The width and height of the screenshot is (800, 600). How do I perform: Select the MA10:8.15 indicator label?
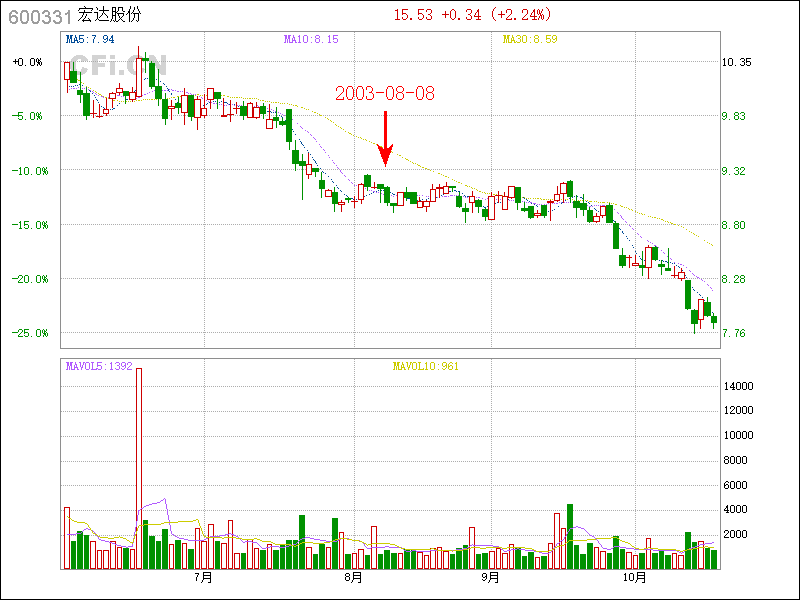tap(311, 39)
